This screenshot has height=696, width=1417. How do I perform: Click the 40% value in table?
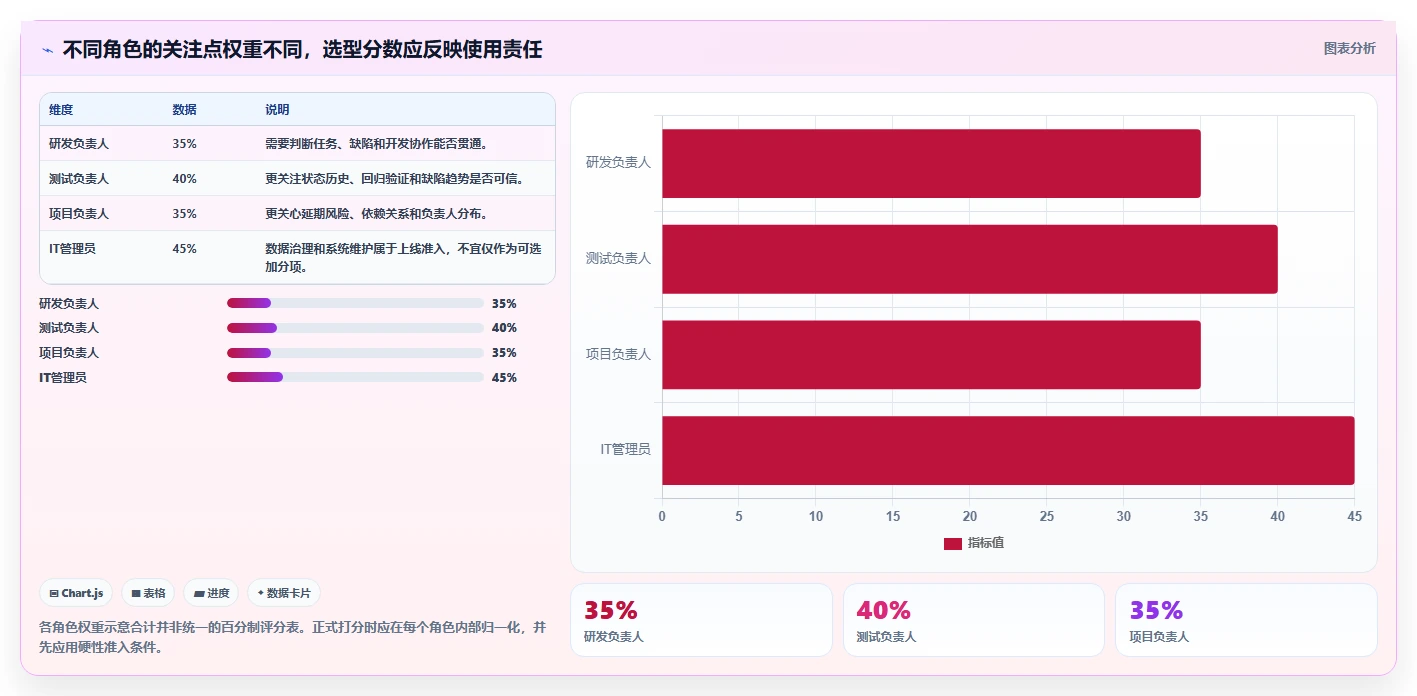(184, 179)
